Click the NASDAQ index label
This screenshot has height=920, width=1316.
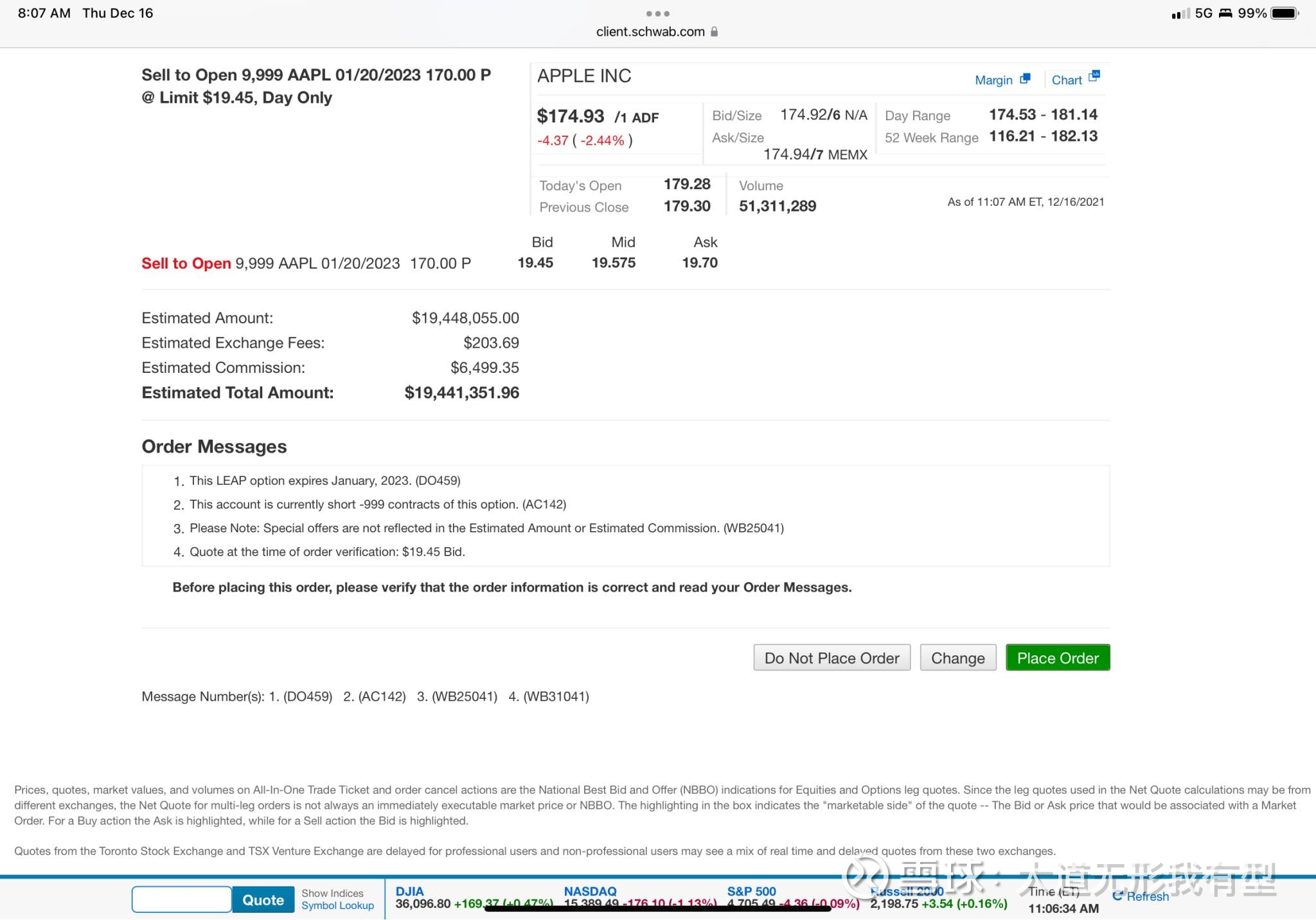click(590, 891)
